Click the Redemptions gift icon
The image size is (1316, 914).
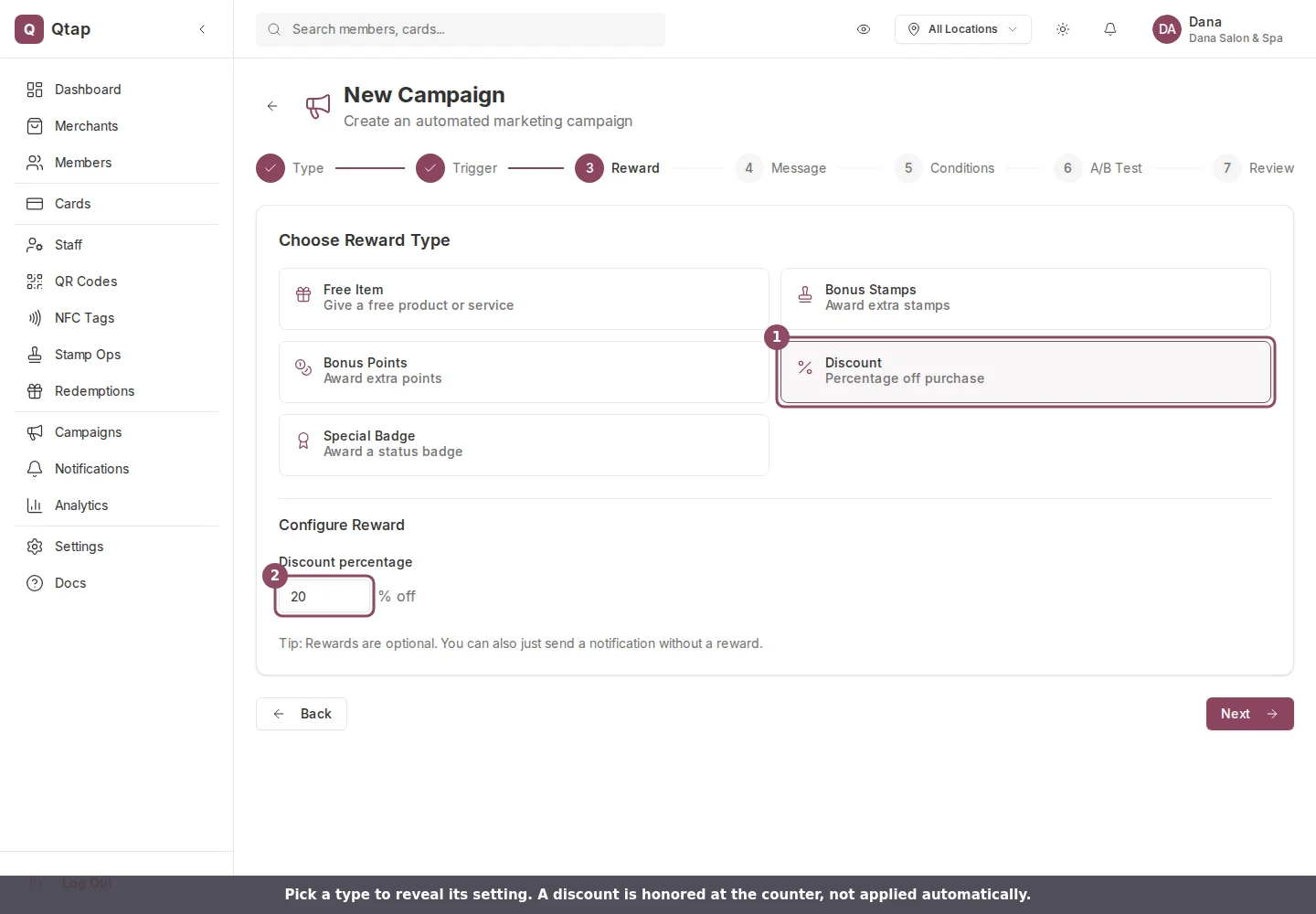(35, 391)
